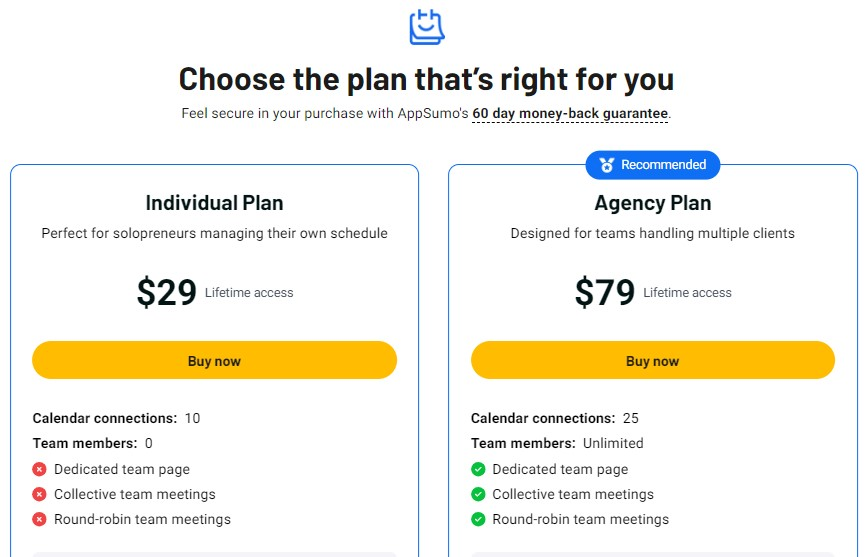
Task: Click red X beside Dedicated team page
Action: pyautogui.click(x=39, y=469)
